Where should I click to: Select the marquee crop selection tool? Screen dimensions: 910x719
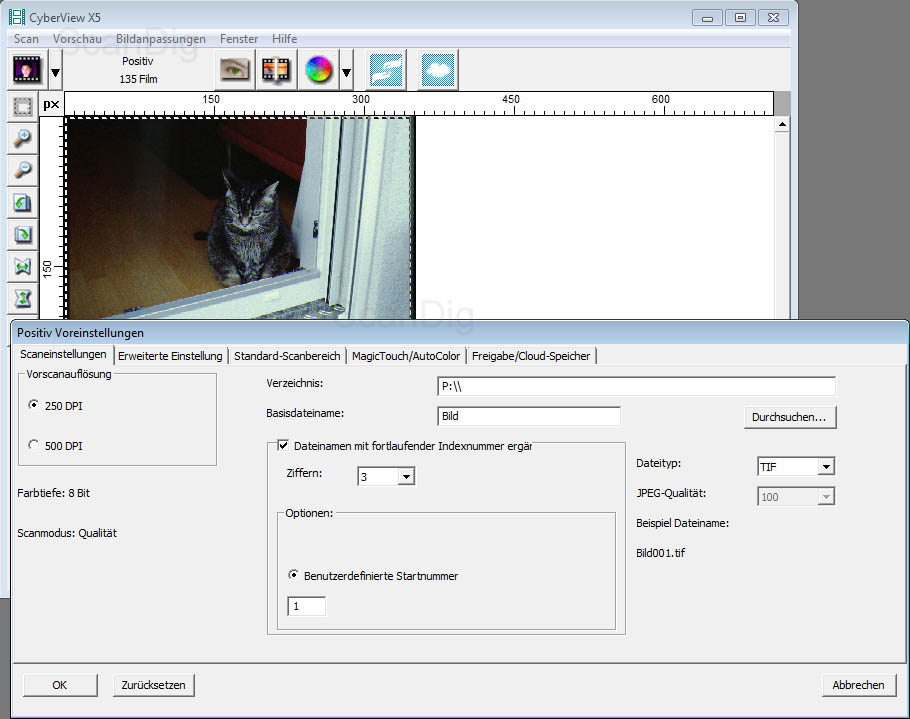pyautogui.click(x=23, y=106)
